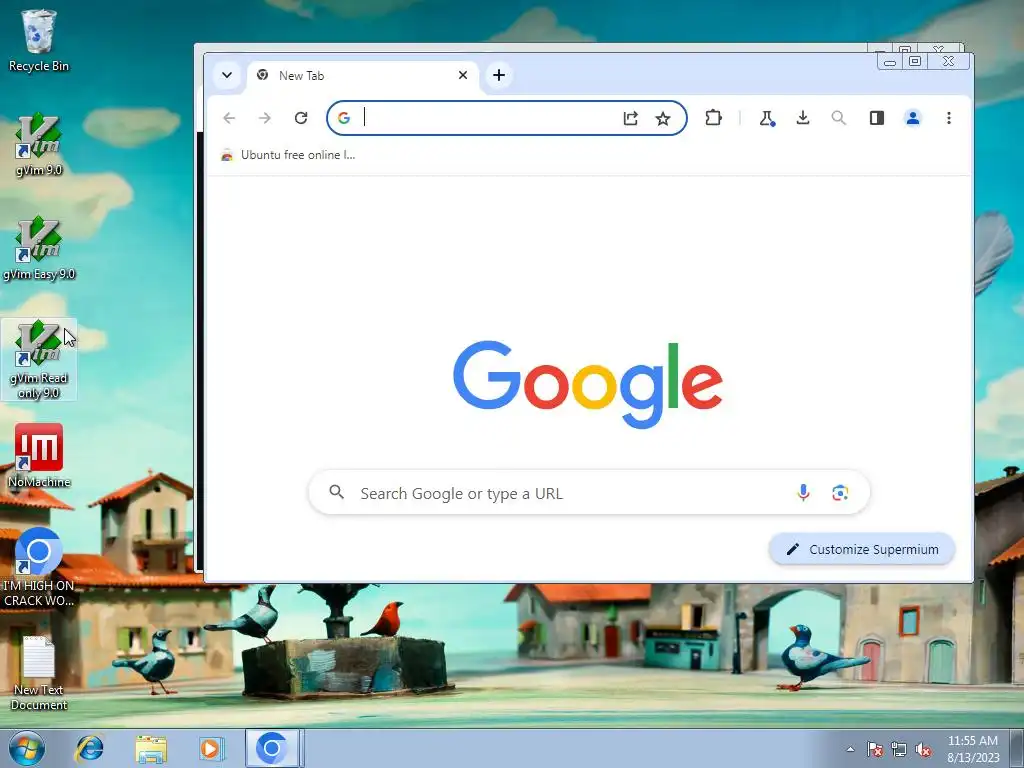This screenshot has width=1024, height=768.
Task: Expand the tab search chevron
Action: tap(227, 75)
